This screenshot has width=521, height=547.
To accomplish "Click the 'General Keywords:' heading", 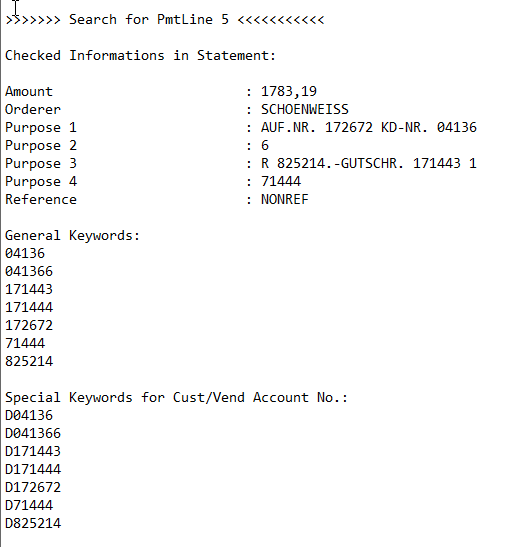I will (x=73, y=235).
